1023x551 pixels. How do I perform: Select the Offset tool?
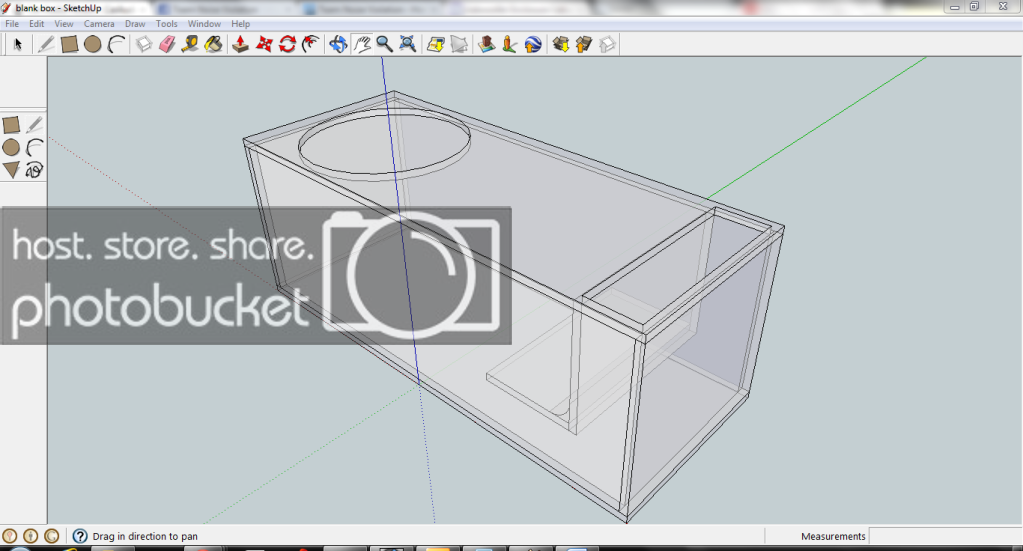311,44
